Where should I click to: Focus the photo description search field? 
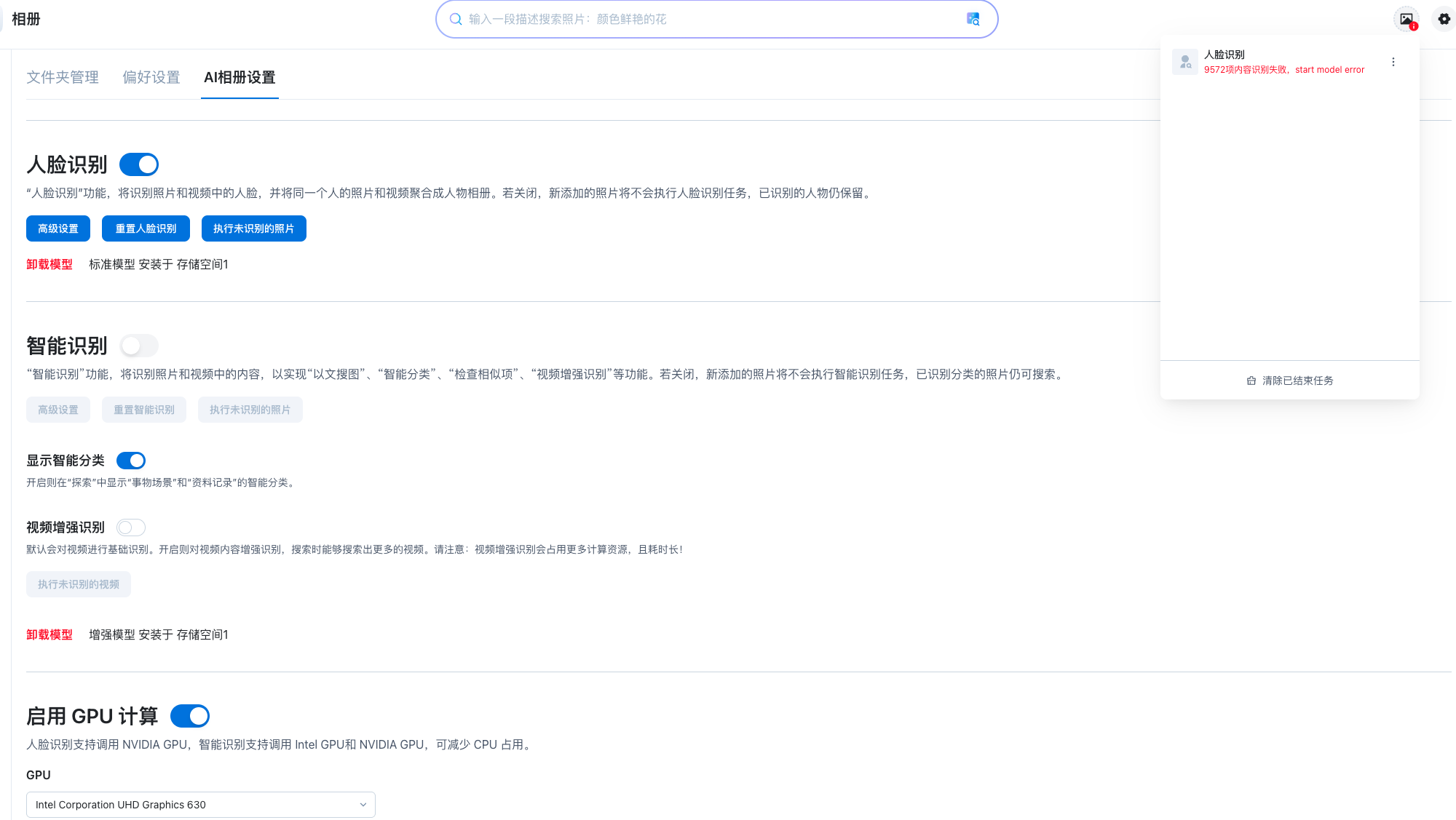pos(716,19)
